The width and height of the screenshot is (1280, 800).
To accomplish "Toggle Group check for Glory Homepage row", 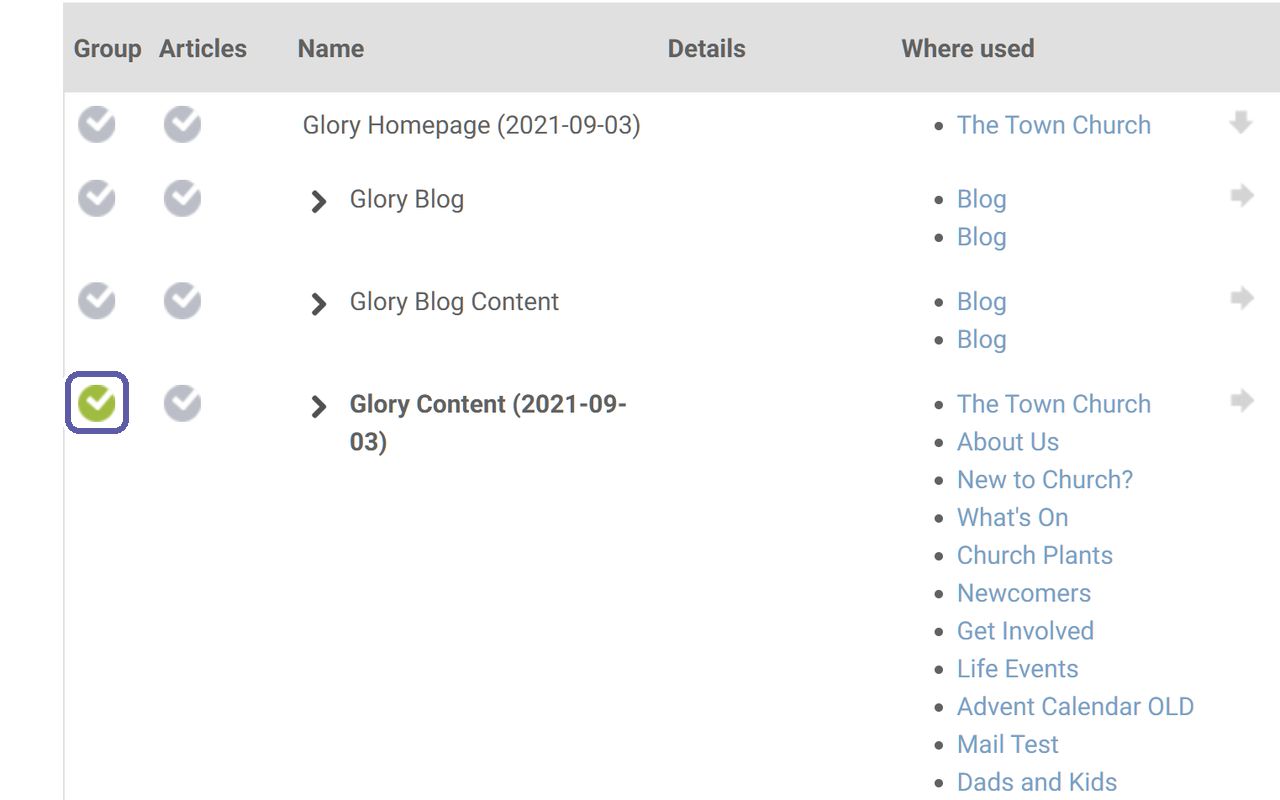I will tap(97, 125).
